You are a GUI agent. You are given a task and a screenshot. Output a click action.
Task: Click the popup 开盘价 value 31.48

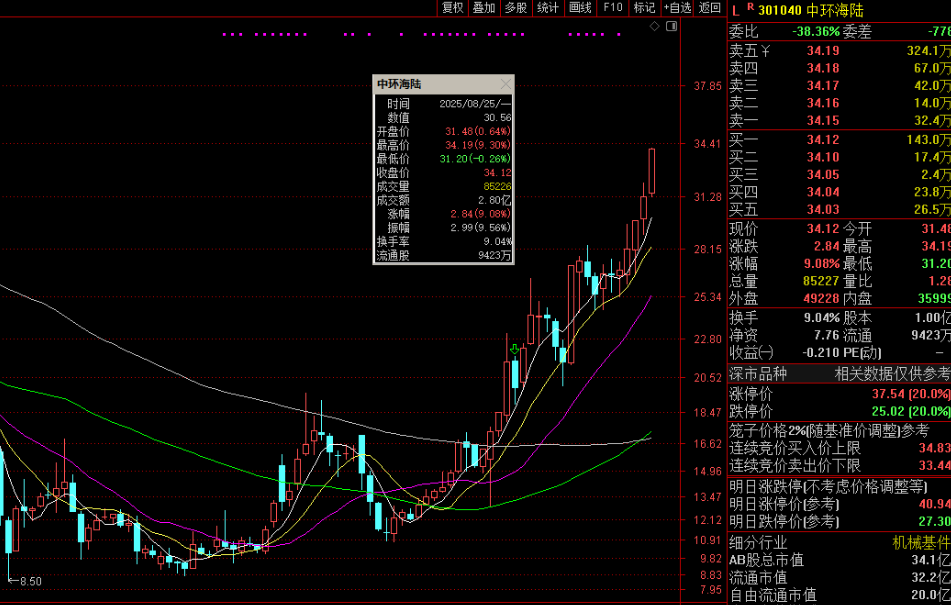tap(478, 132)
